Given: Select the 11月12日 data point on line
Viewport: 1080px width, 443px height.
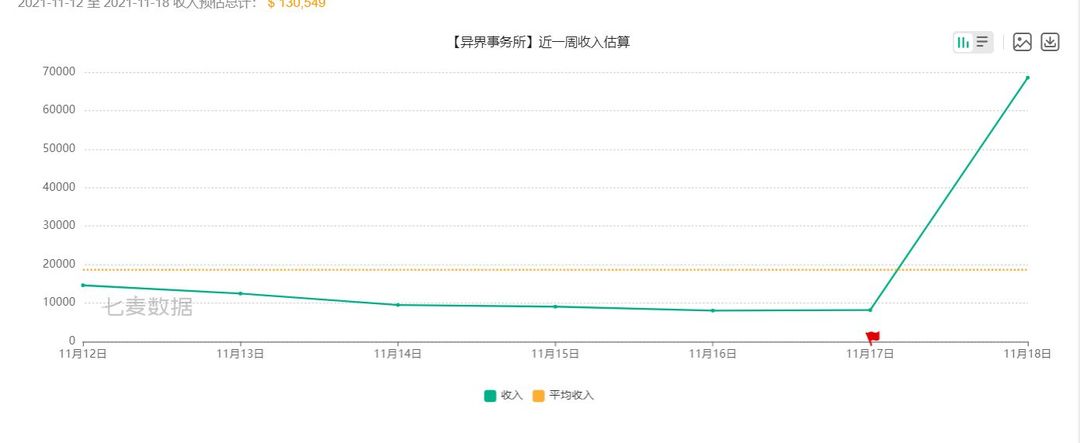Looking at the screenshot, I should pos(83,285).
